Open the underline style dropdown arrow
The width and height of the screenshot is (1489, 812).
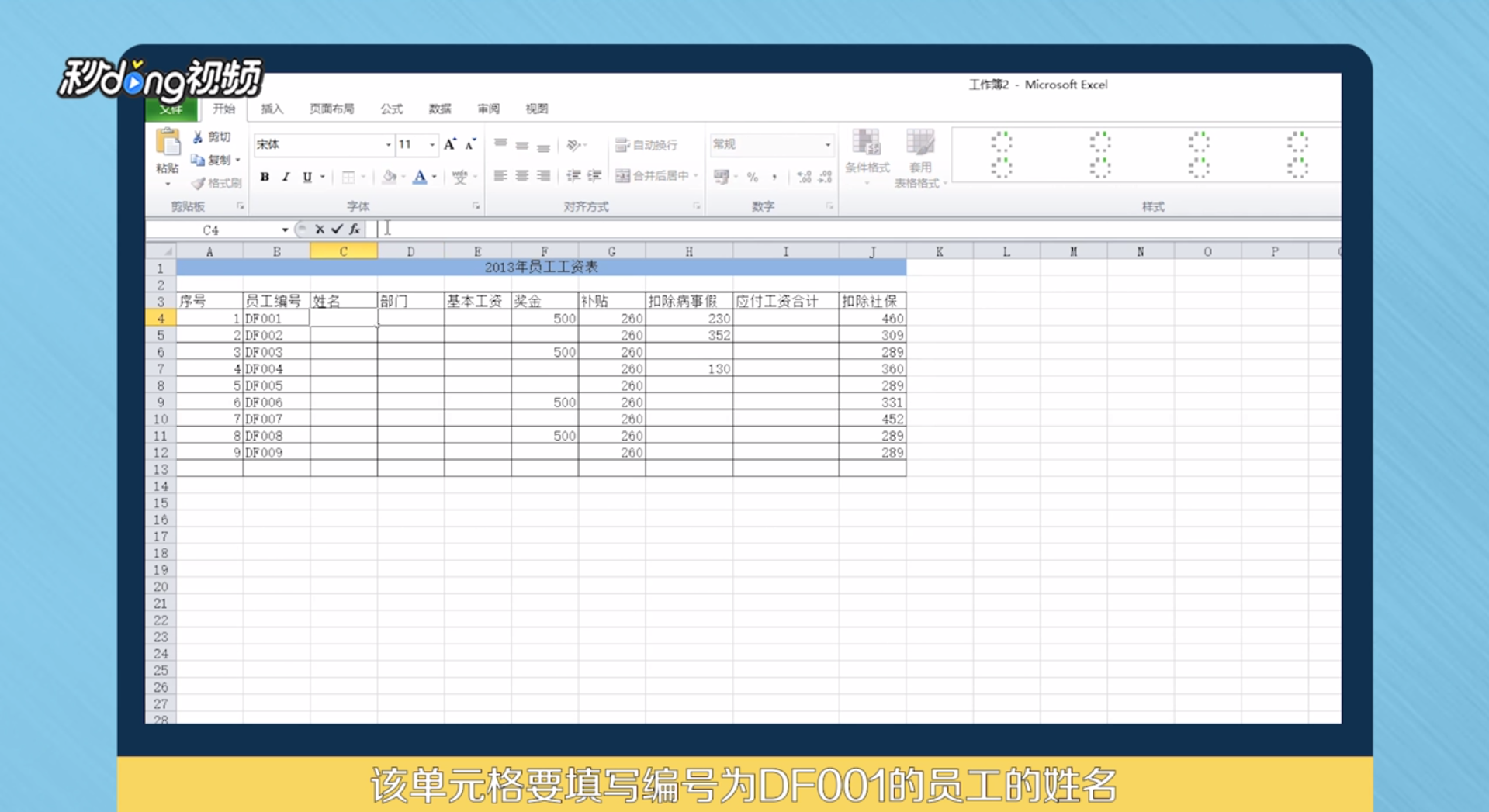coord(323,178)
